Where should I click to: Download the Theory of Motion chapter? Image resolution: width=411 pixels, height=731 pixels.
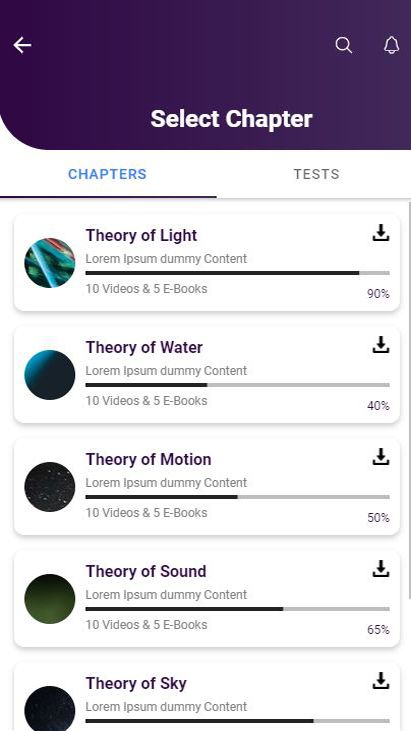381,456
